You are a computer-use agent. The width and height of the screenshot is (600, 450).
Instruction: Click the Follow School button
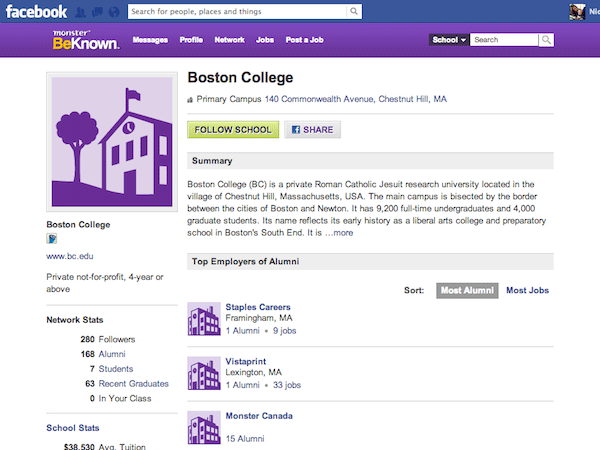(233, 130)
